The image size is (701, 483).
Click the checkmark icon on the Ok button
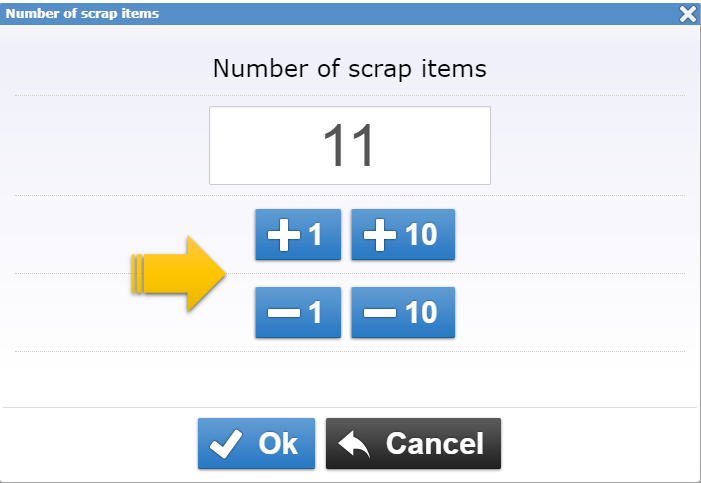pyautogui.click(x=228, y=444)
